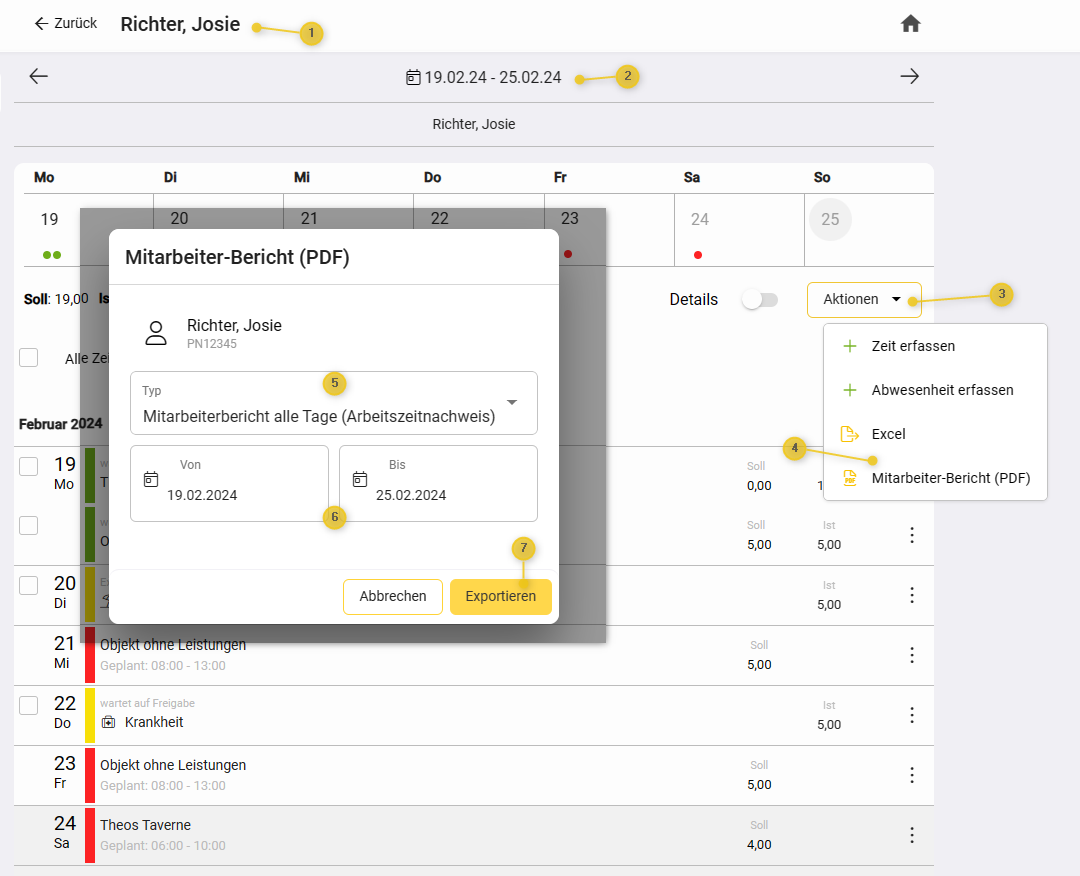This screenshot has width=1080, height=876.
Task: Click calendar icon in Von field
Action: (x=151, y=479)
